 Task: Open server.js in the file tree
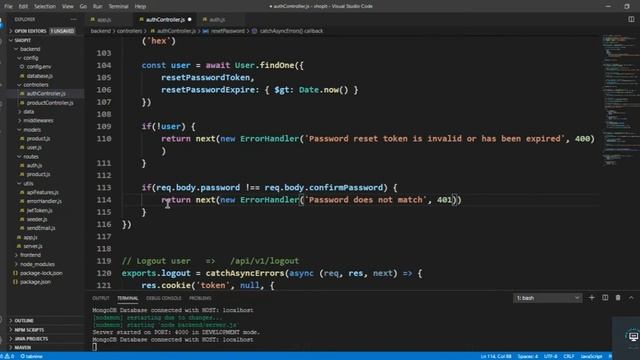33,246
